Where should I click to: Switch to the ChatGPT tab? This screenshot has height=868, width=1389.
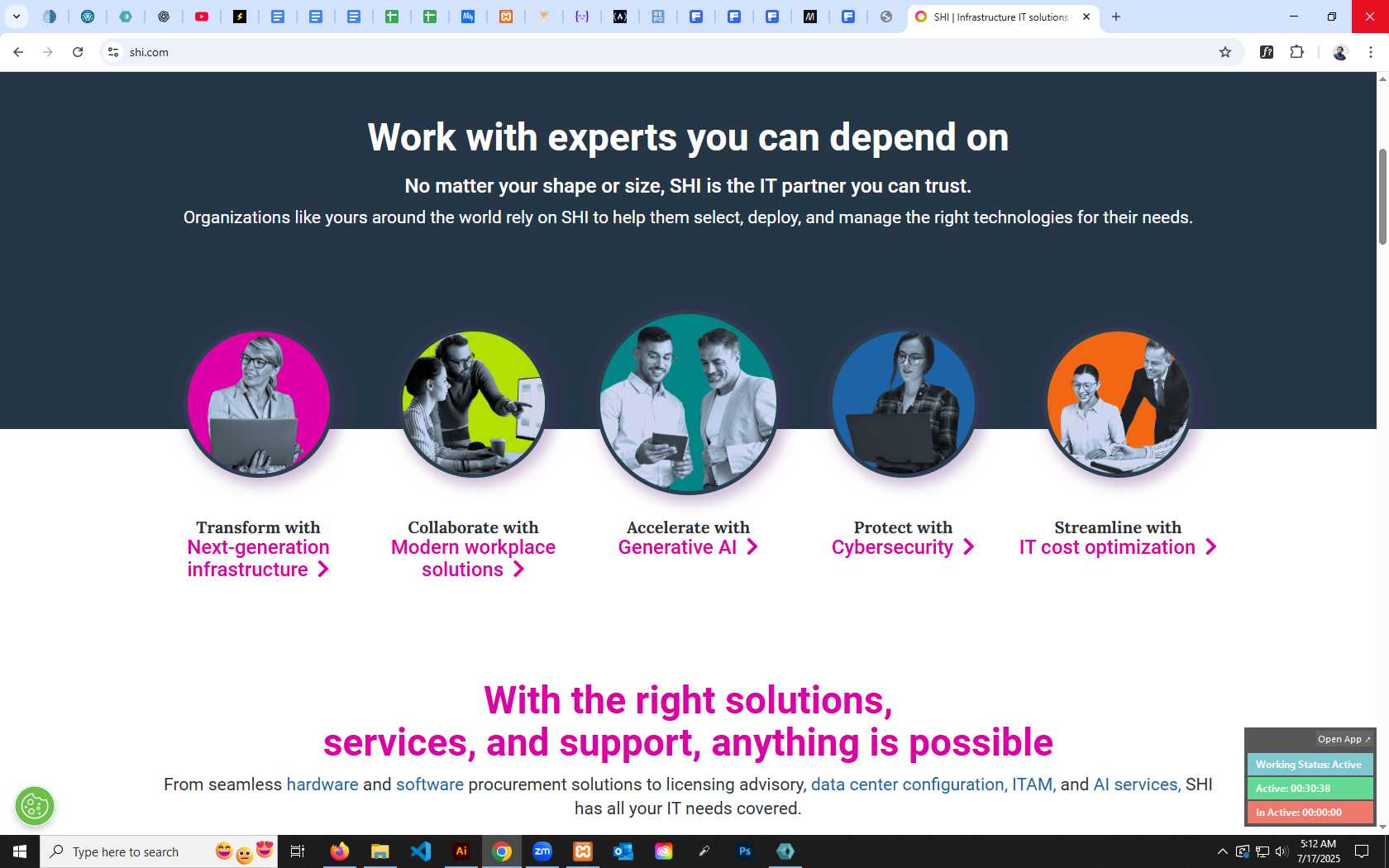point(164,17)
